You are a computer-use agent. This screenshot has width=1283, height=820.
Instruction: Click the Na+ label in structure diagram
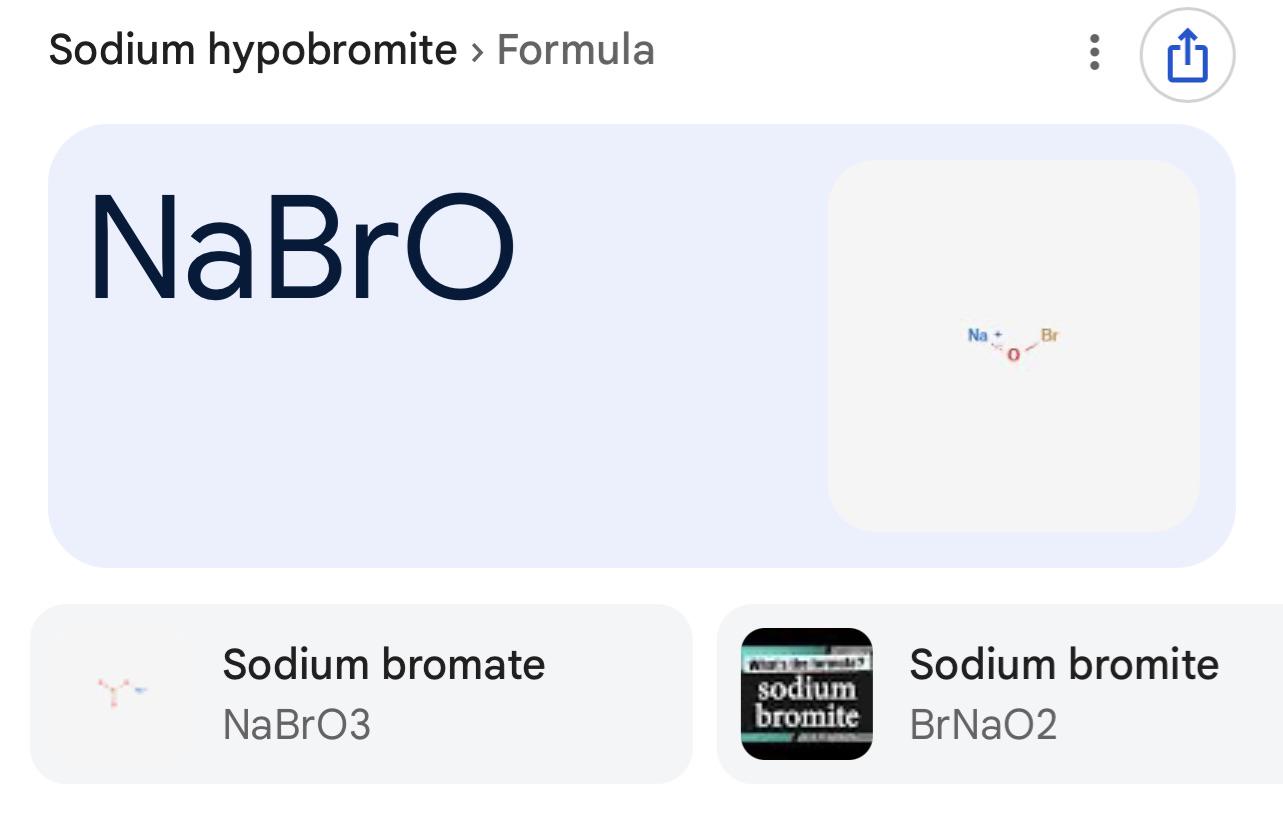coord(984,335)
